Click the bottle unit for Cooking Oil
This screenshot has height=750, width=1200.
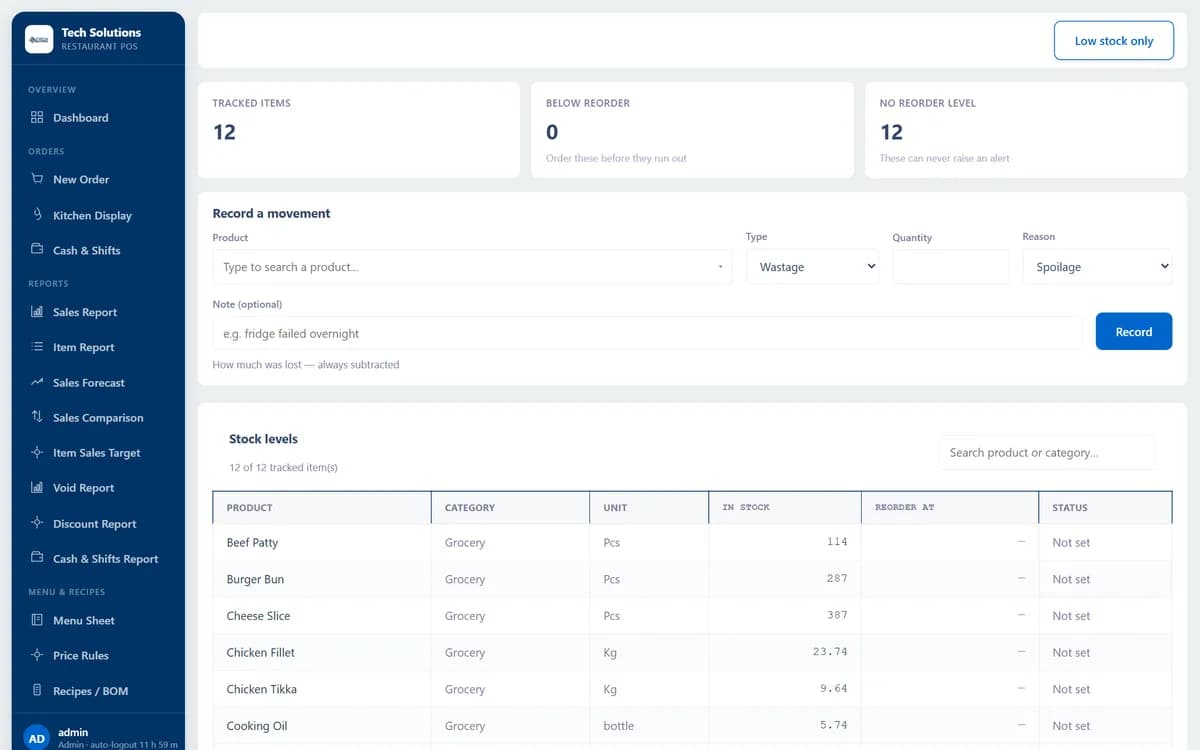coord(619,726)
